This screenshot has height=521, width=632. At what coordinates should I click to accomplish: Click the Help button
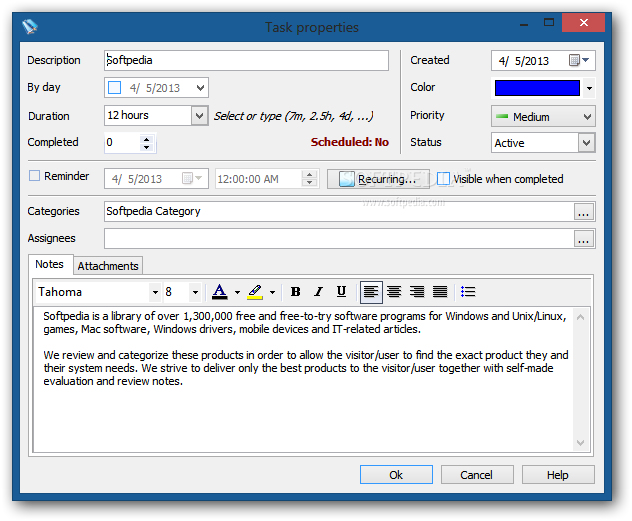(x=558, y=475)
